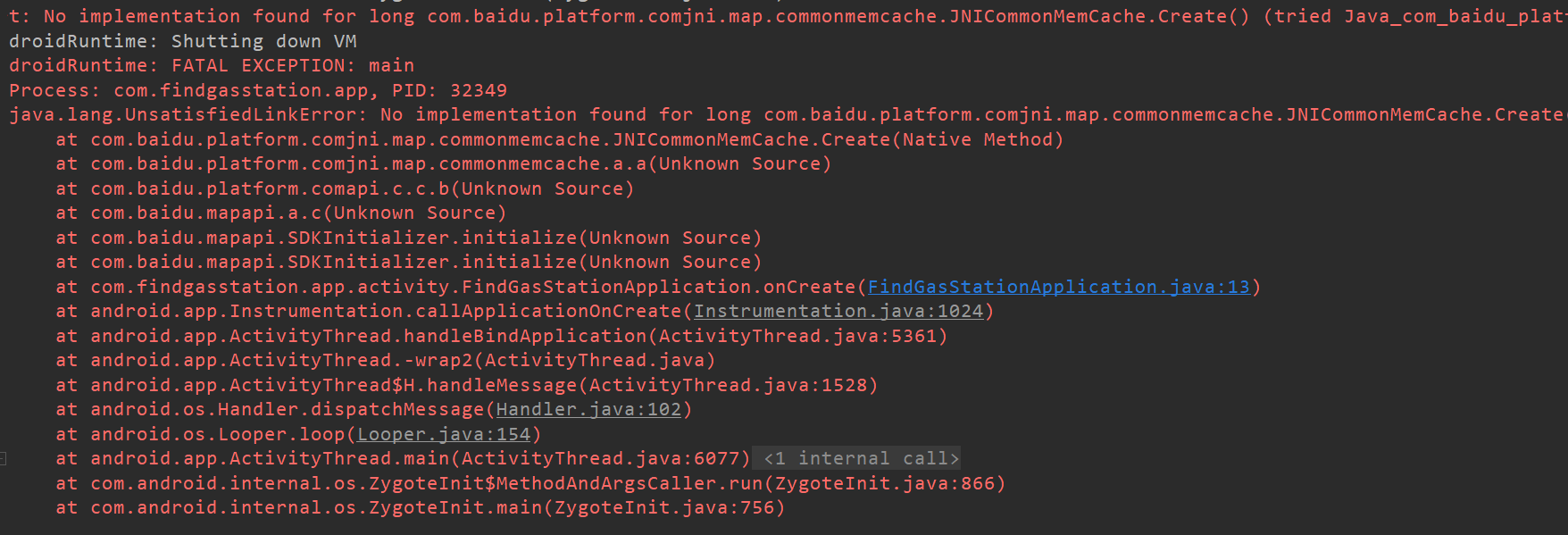Screen dimensions: 1568x535
Task: Open the FindGasStationApplication.java:13 link
Action: click(1059, 287)
